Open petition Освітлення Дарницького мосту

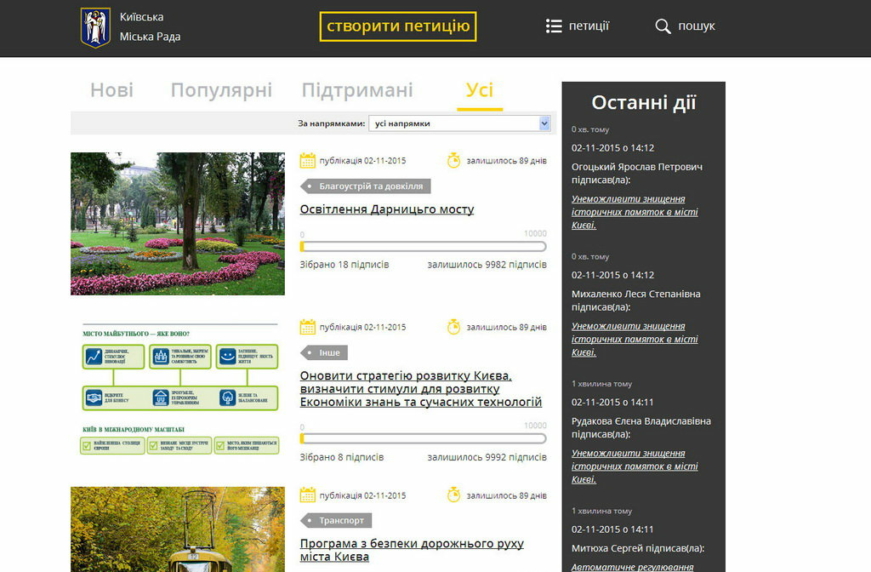pos(387,209)
